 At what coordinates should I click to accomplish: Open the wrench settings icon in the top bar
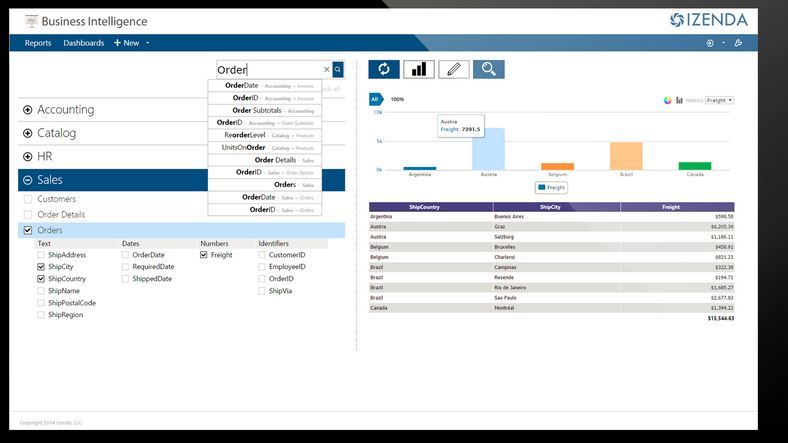point(738,43)
